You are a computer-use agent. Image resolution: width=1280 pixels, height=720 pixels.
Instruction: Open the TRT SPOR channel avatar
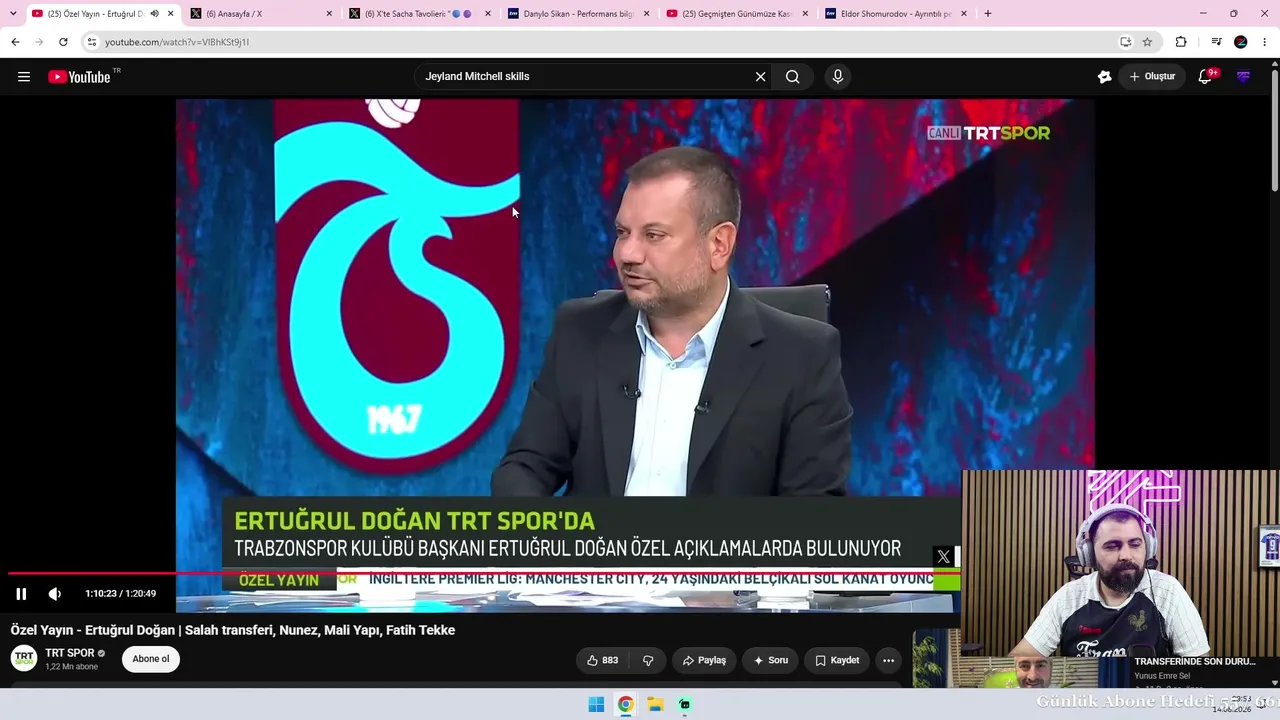(24, 658)
